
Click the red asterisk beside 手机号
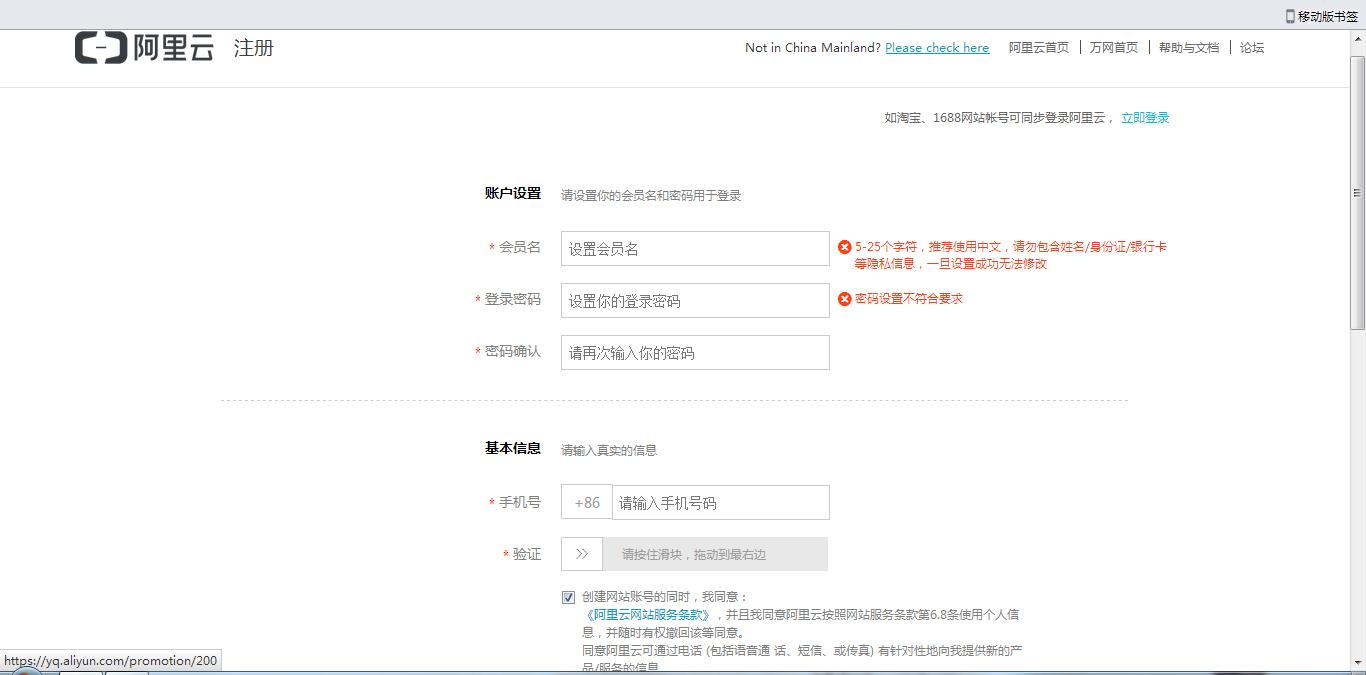489,503
